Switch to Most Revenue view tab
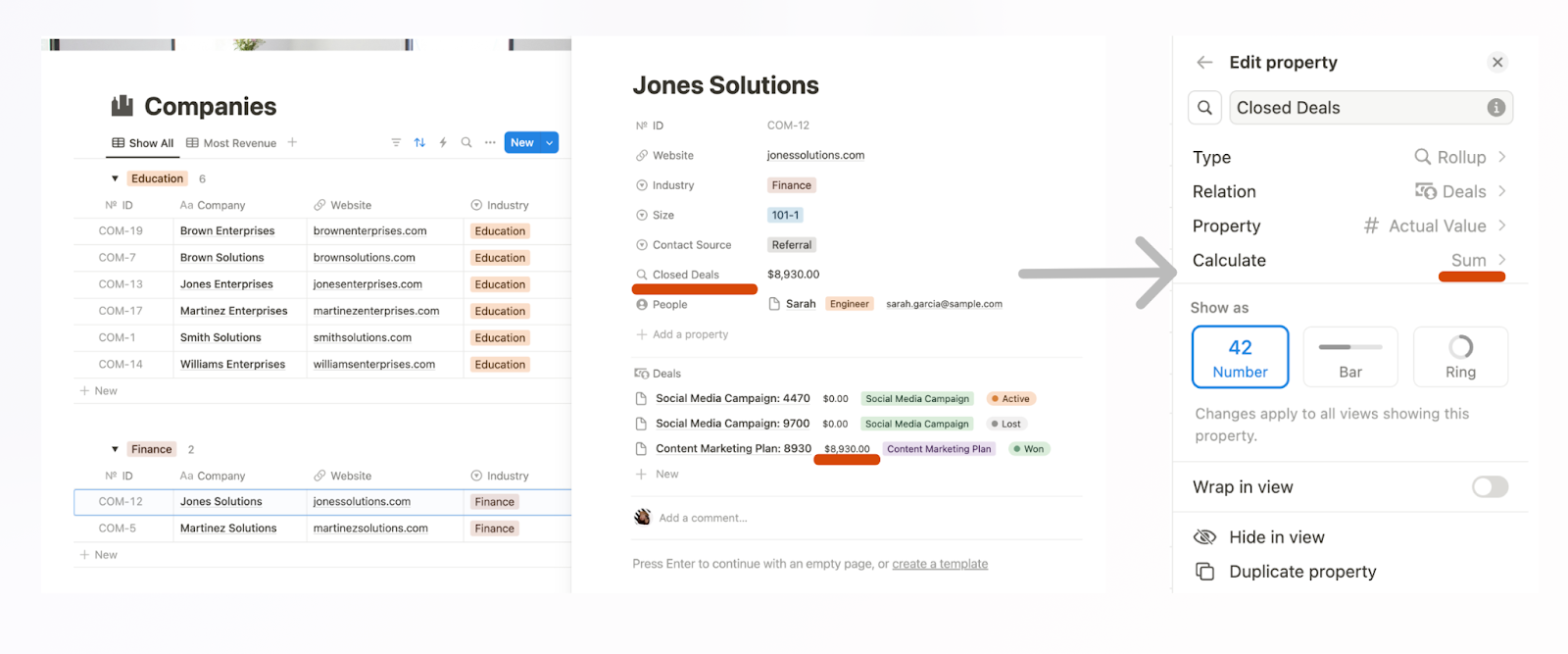 tap(231, 143)
